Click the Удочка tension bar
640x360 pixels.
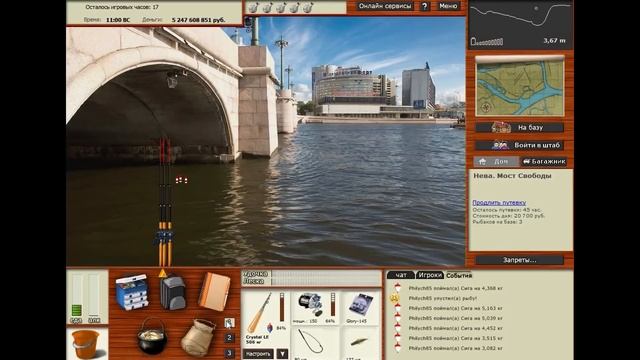click(x=326, y=274)
